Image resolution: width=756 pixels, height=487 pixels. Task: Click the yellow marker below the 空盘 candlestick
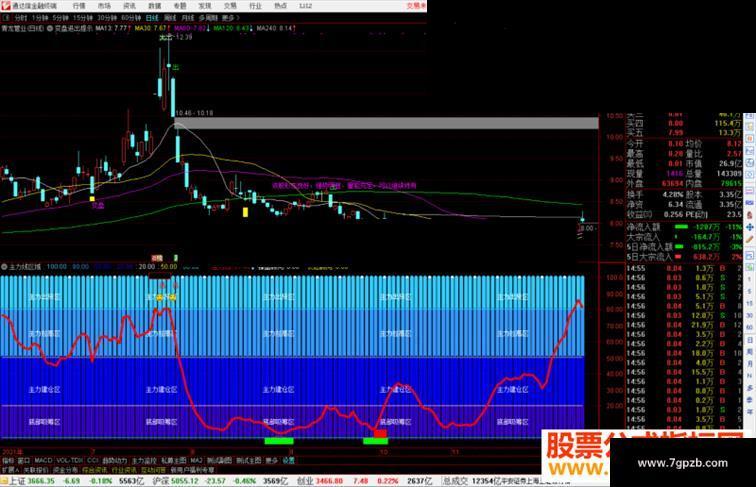point(92,198)
